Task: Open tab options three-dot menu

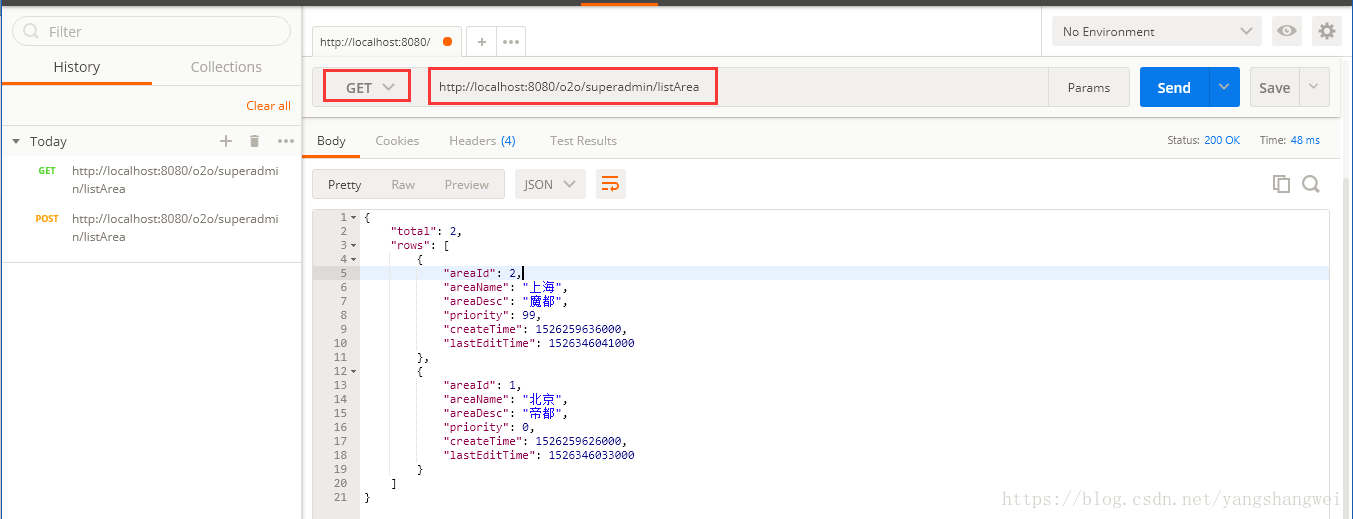Action: coord(511,42)
